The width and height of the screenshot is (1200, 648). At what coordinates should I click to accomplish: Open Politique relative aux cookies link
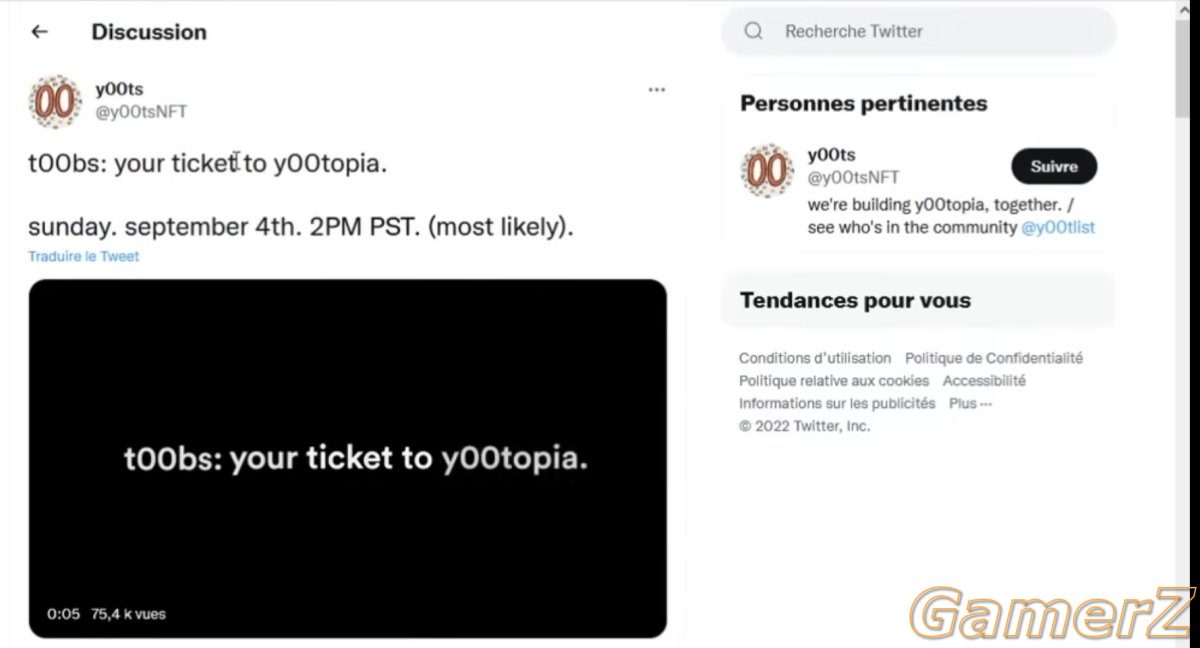834,381
